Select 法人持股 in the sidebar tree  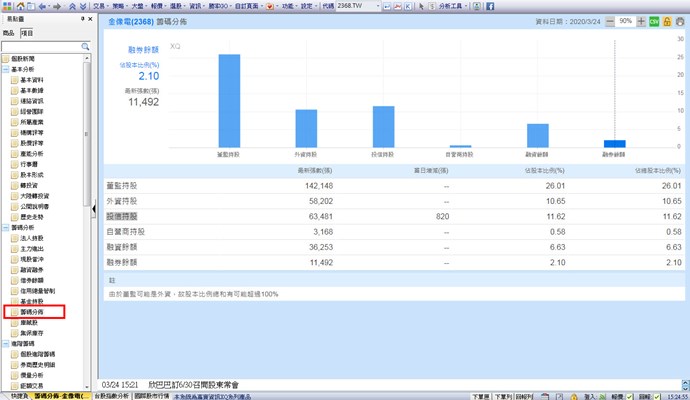(33, 239)
